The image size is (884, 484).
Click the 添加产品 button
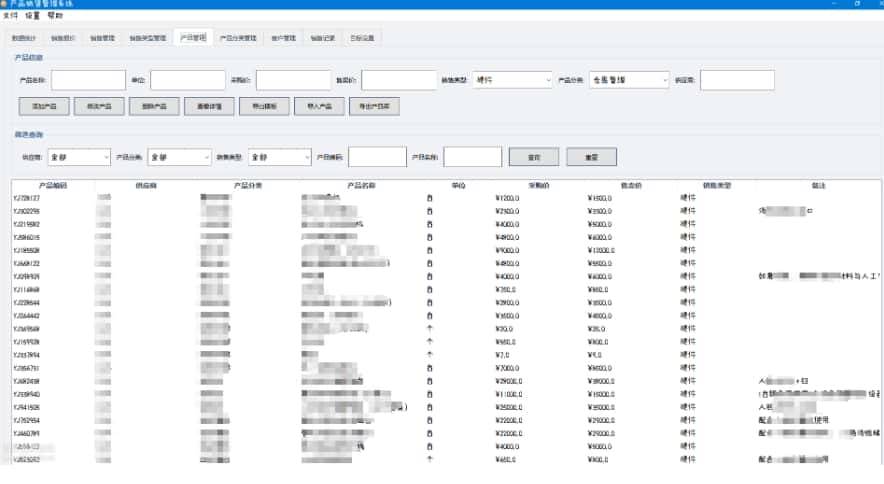(44, 105)
